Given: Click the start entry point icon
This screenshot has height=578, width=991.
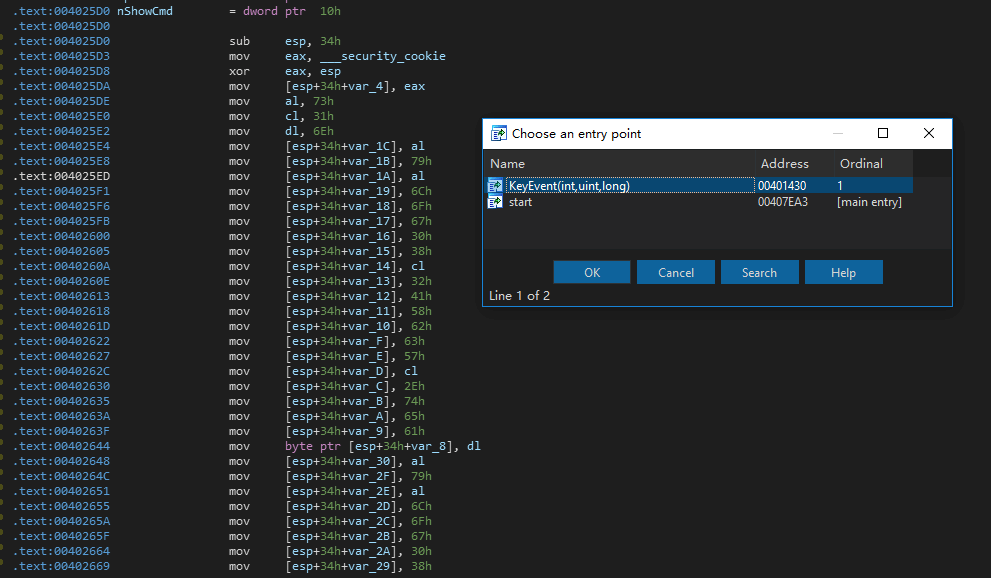Looking at the screenshot, I should coord(495,202).
